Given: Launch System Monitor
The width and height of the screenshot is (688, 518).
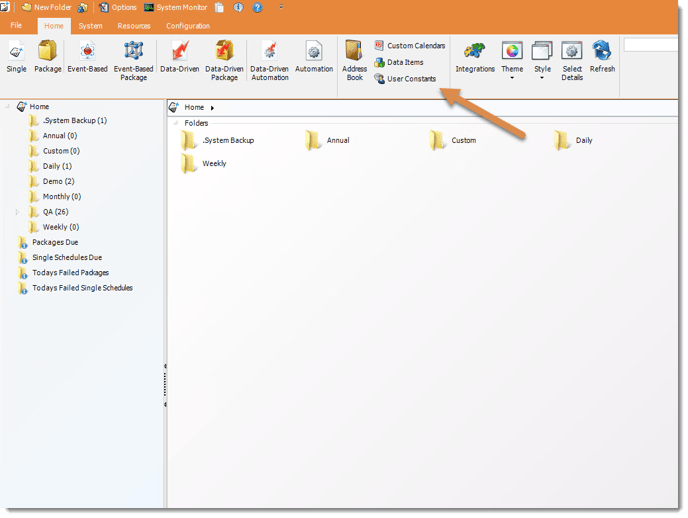Looking at the screenshot, I should coord(176,7).
